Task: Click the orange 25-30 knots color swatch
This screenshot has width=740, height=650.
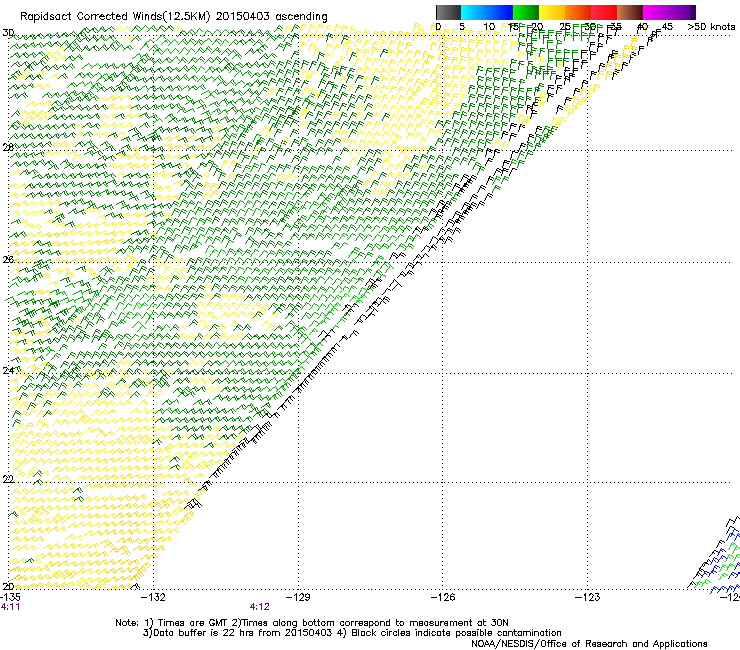Action: 578,12
